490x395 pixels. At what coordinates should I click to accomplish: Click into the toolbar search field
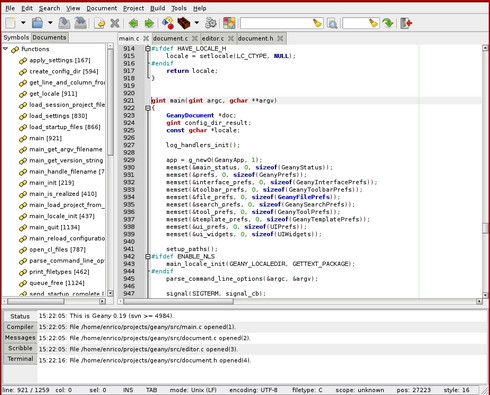(x=276, y=23)
